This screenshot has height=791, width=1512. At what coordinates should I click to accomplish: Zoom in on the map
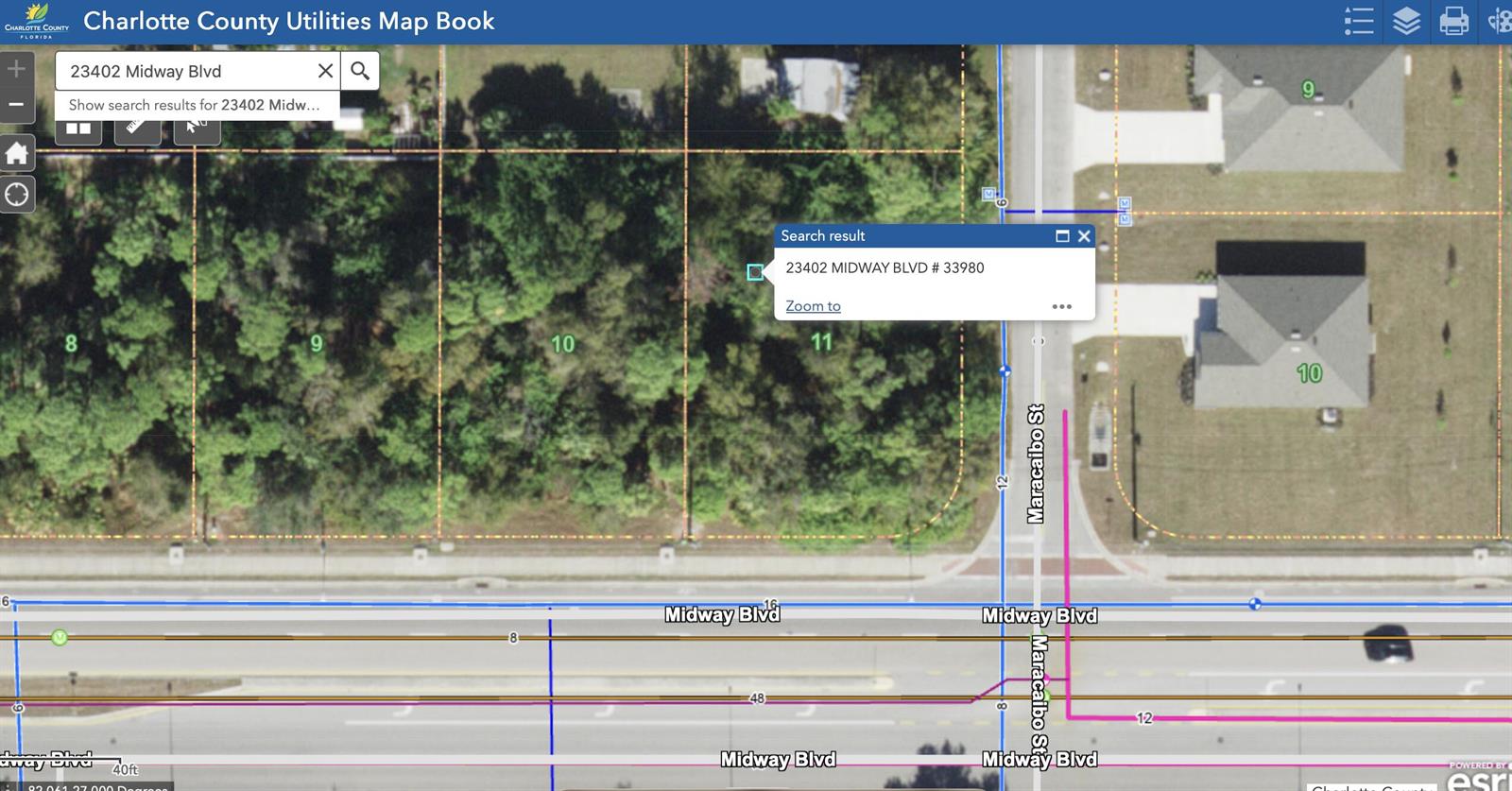point(17,69)
